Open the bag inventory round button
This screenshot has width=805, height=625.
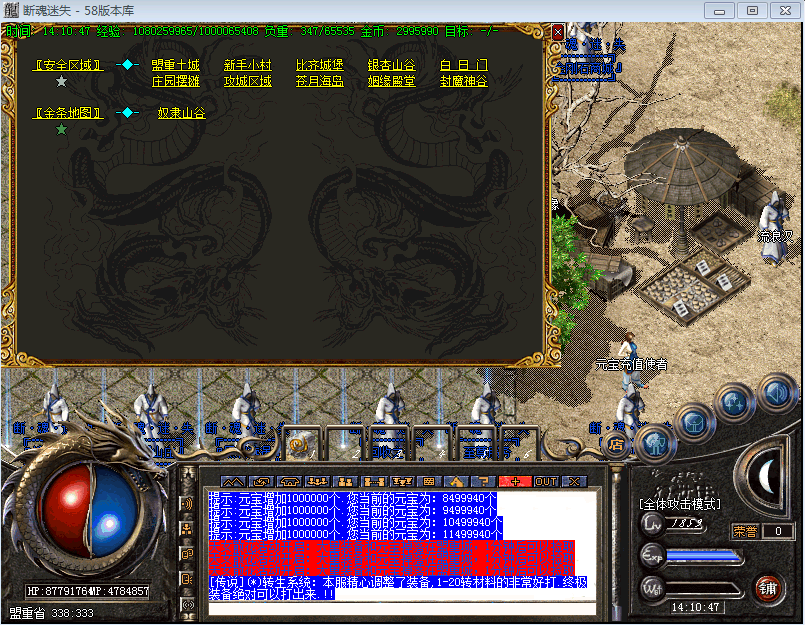pos(695,424)
